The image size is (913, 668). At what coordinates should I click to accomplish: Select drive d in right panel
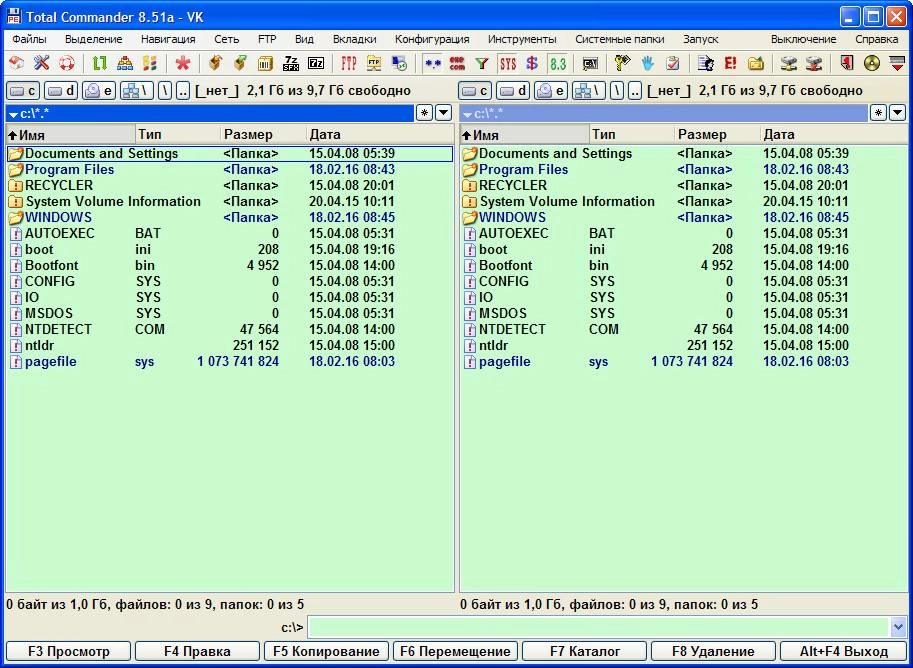click(513, 90)
